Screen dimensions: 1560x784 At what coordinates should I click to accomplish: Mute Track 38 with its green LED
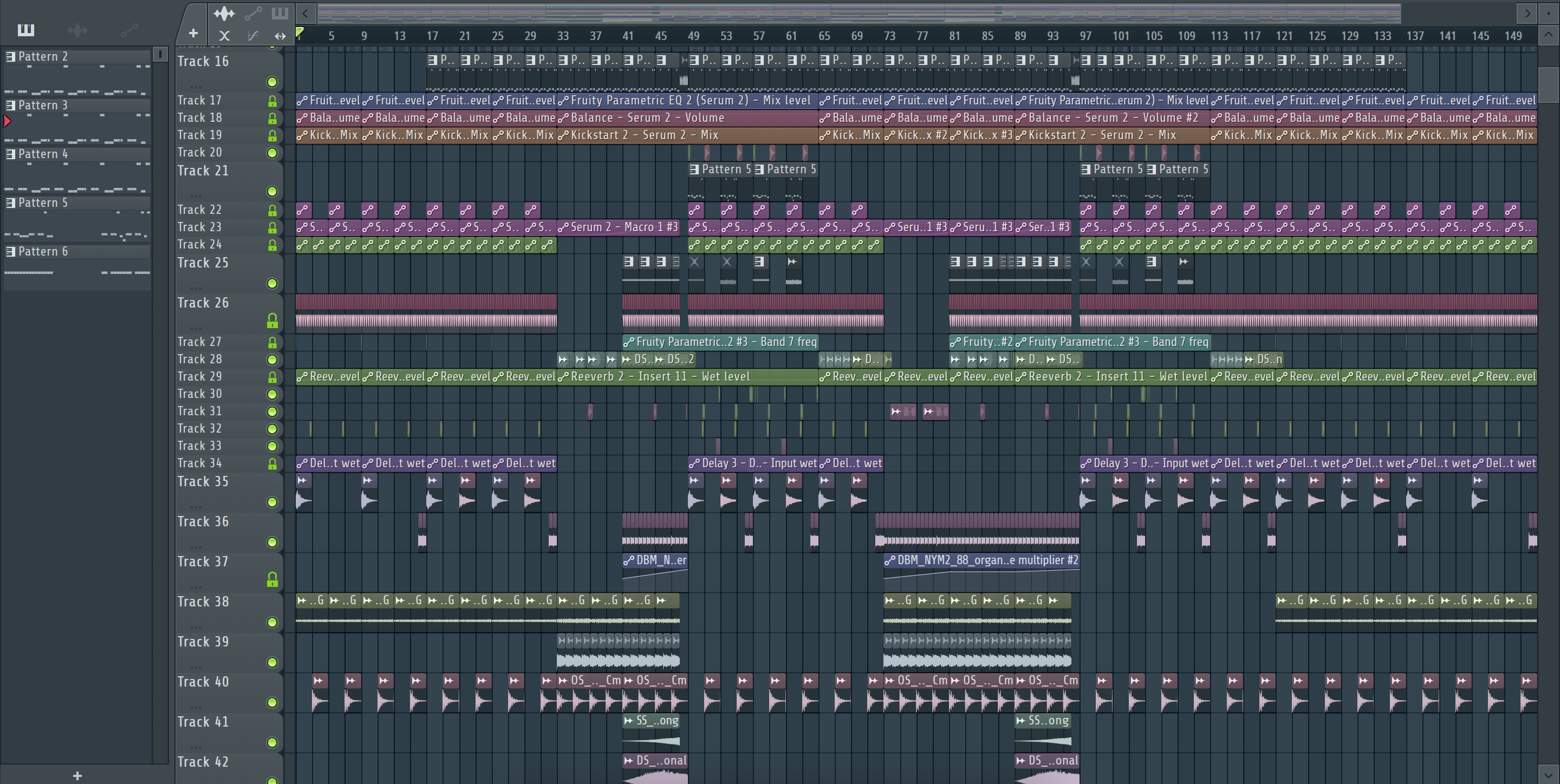(272, 622)
